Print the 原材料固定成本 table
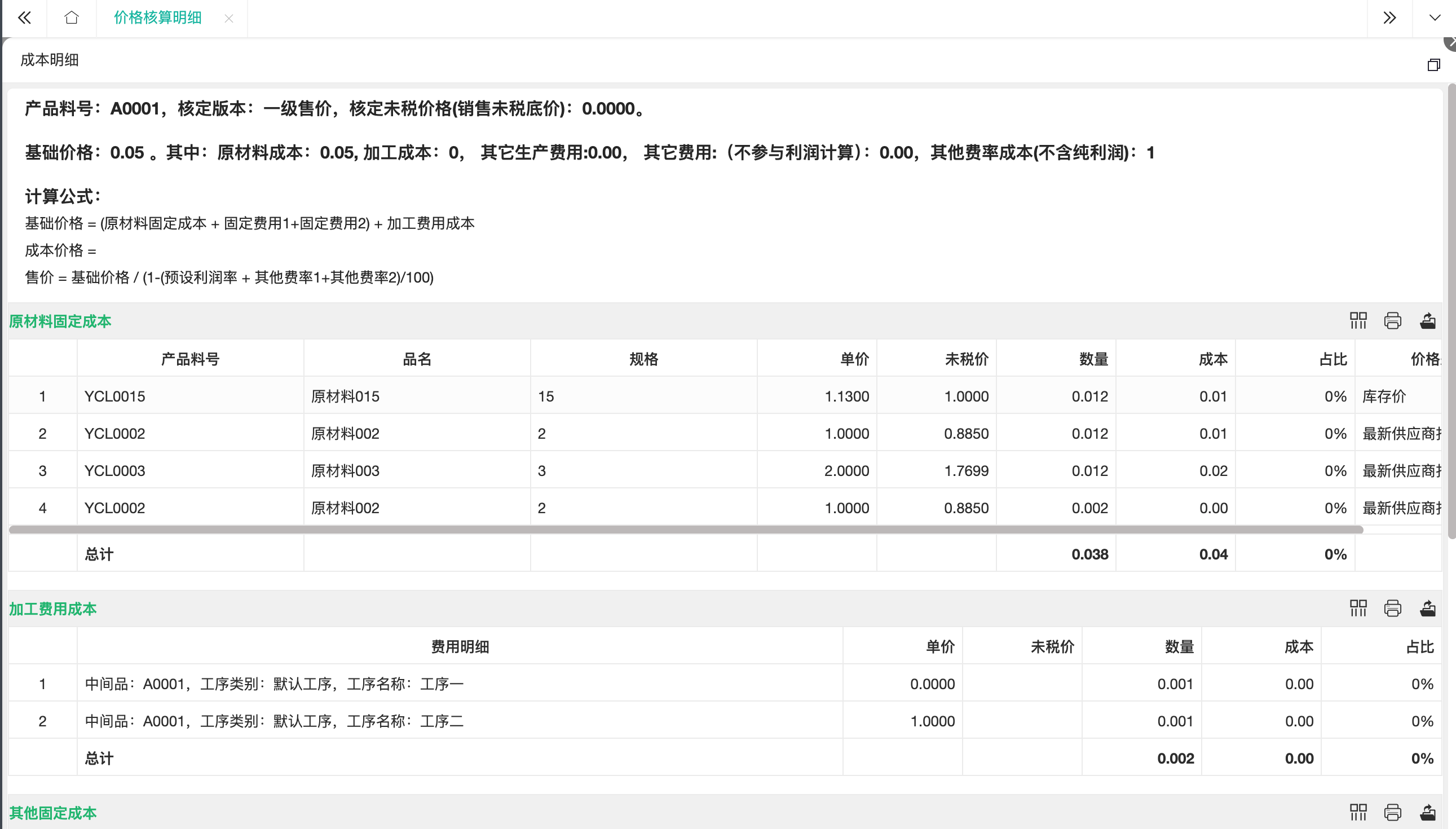This screenshot has height=829, width=1456. point(1392,320)
